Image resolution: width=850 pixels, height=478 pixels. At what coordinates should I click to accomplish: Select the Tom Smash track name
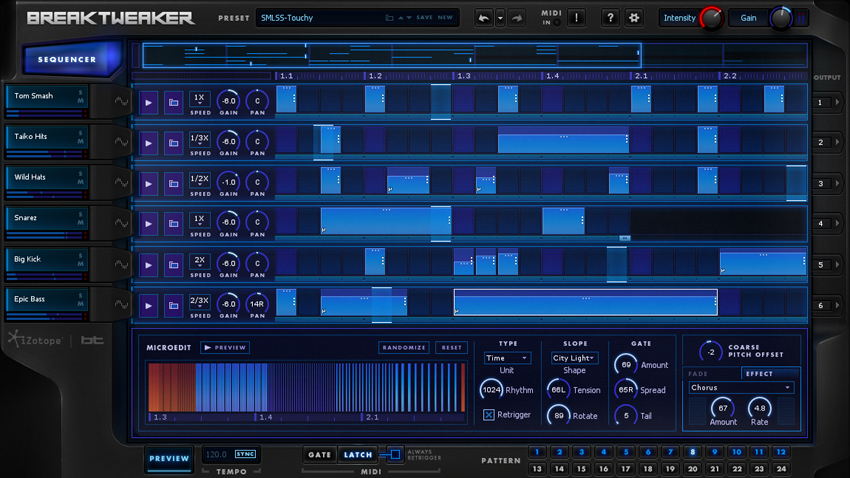tap(34, 96)
